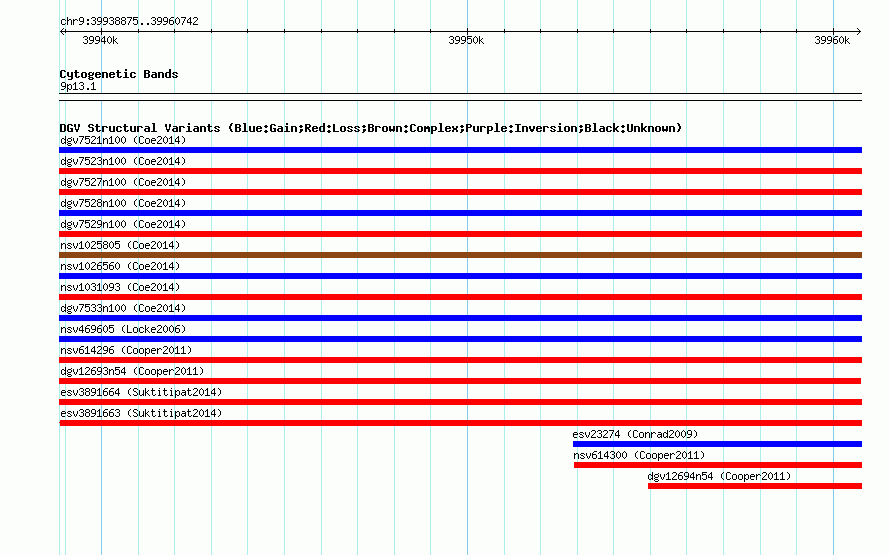
Task: Select the blue bar under nsv469605
Action: coord(460,339)
